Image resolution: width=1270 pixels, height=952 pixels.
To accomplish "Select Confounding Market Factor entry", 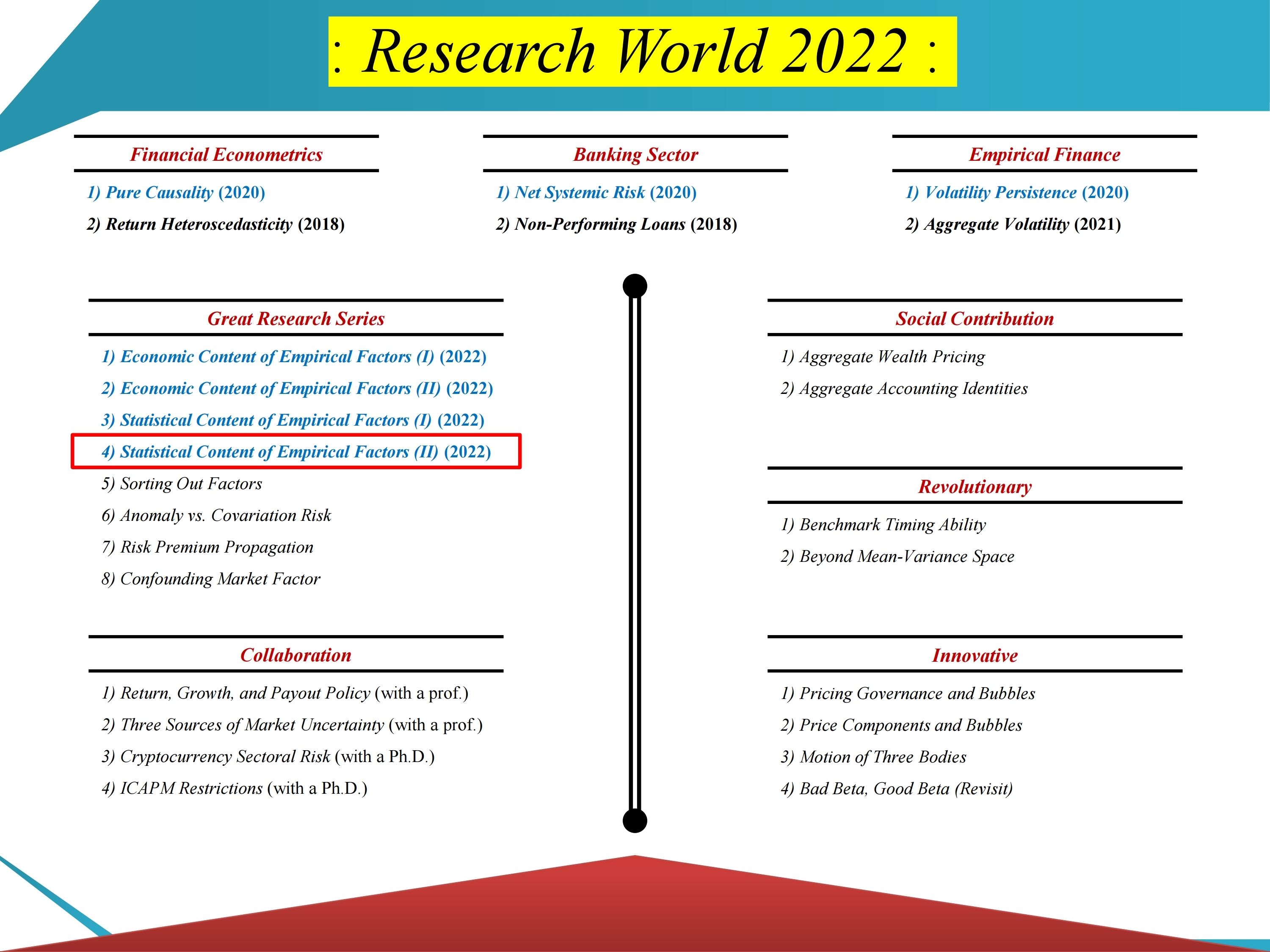I will click(x=211, y=579).
